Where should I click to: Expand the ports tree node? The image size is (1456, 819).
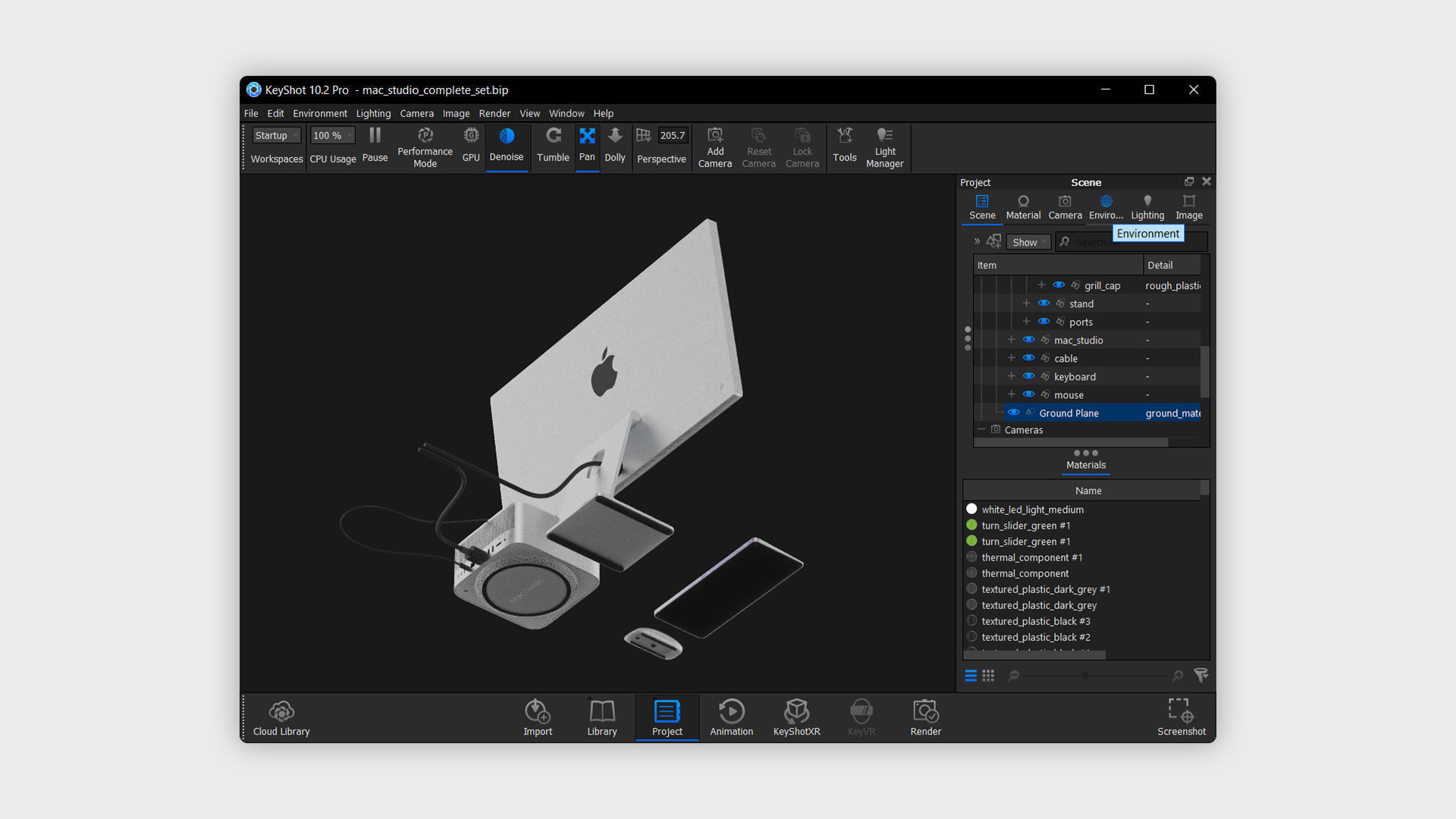click(x=1026, y=322)
